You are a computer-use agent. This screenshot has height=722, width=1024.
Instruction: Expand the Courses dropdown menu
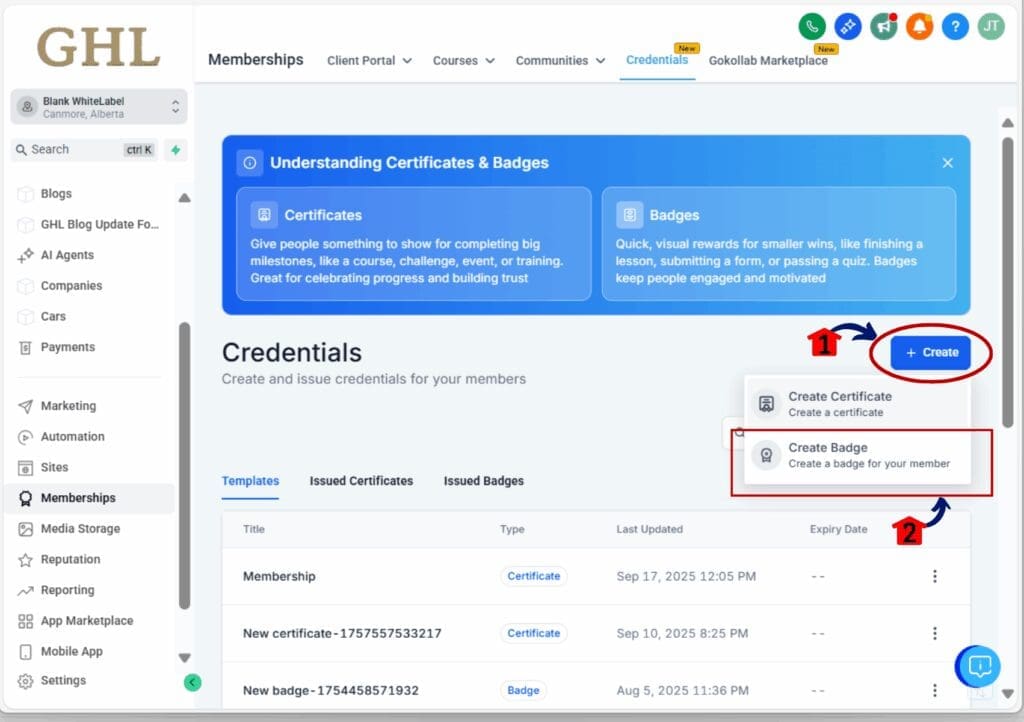click(x=463, y=61)
